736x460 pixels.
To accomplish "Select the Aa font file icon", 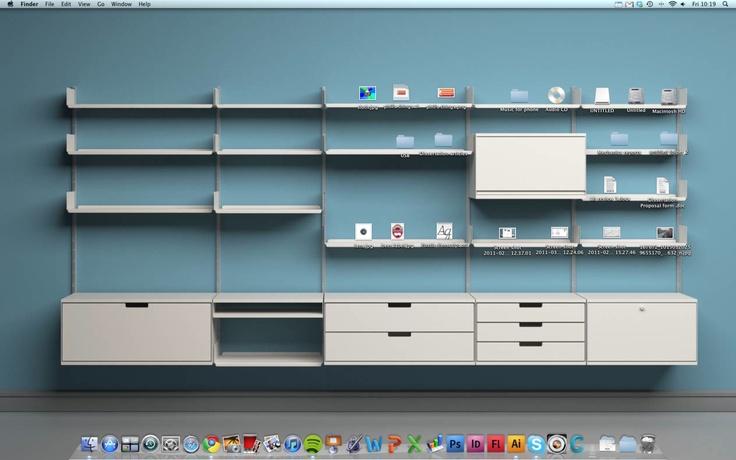I will click(444, 231).
